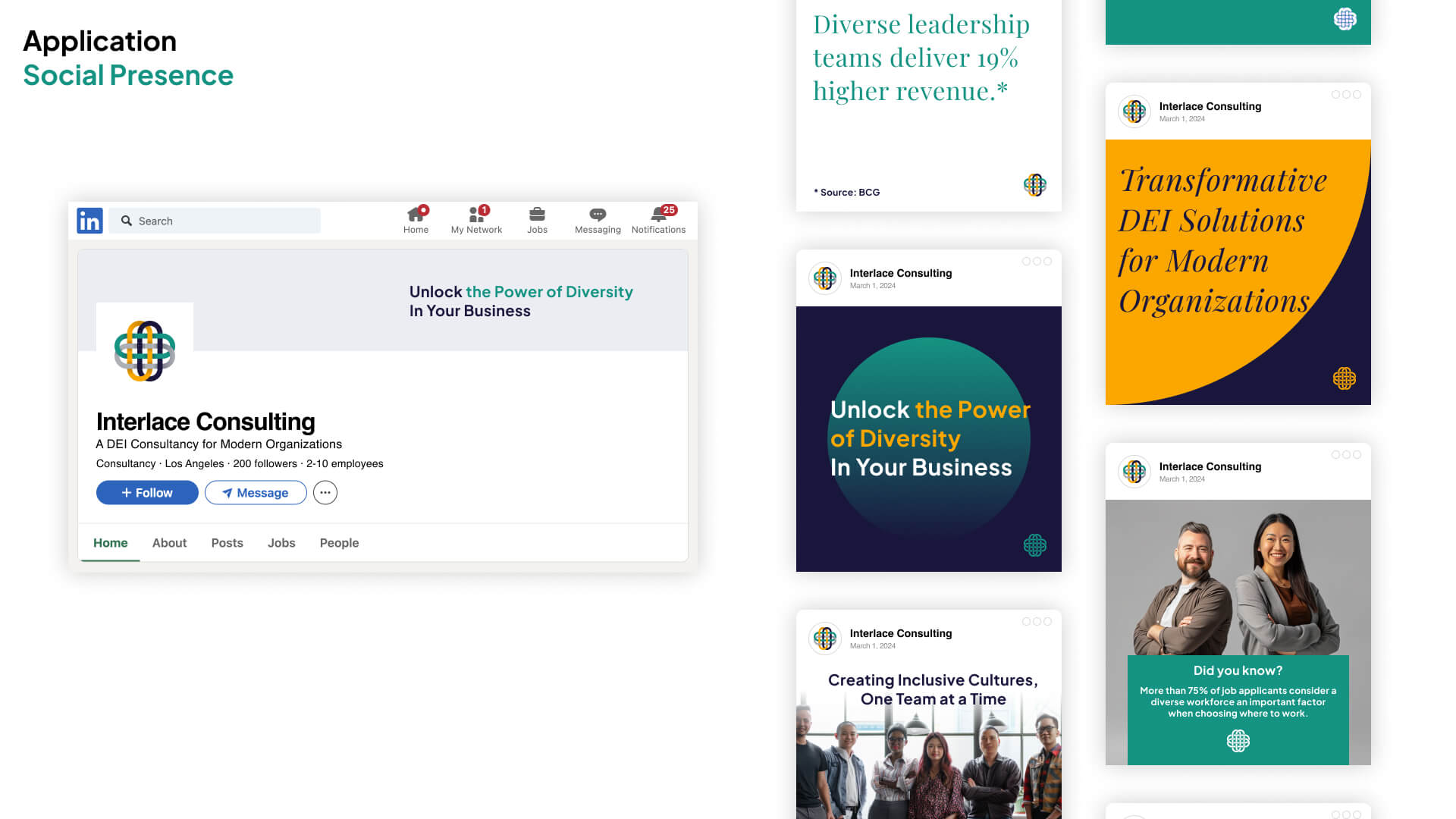
Task: Click logo mark beside Source: BCG
Action: [x=1035, y=185]
